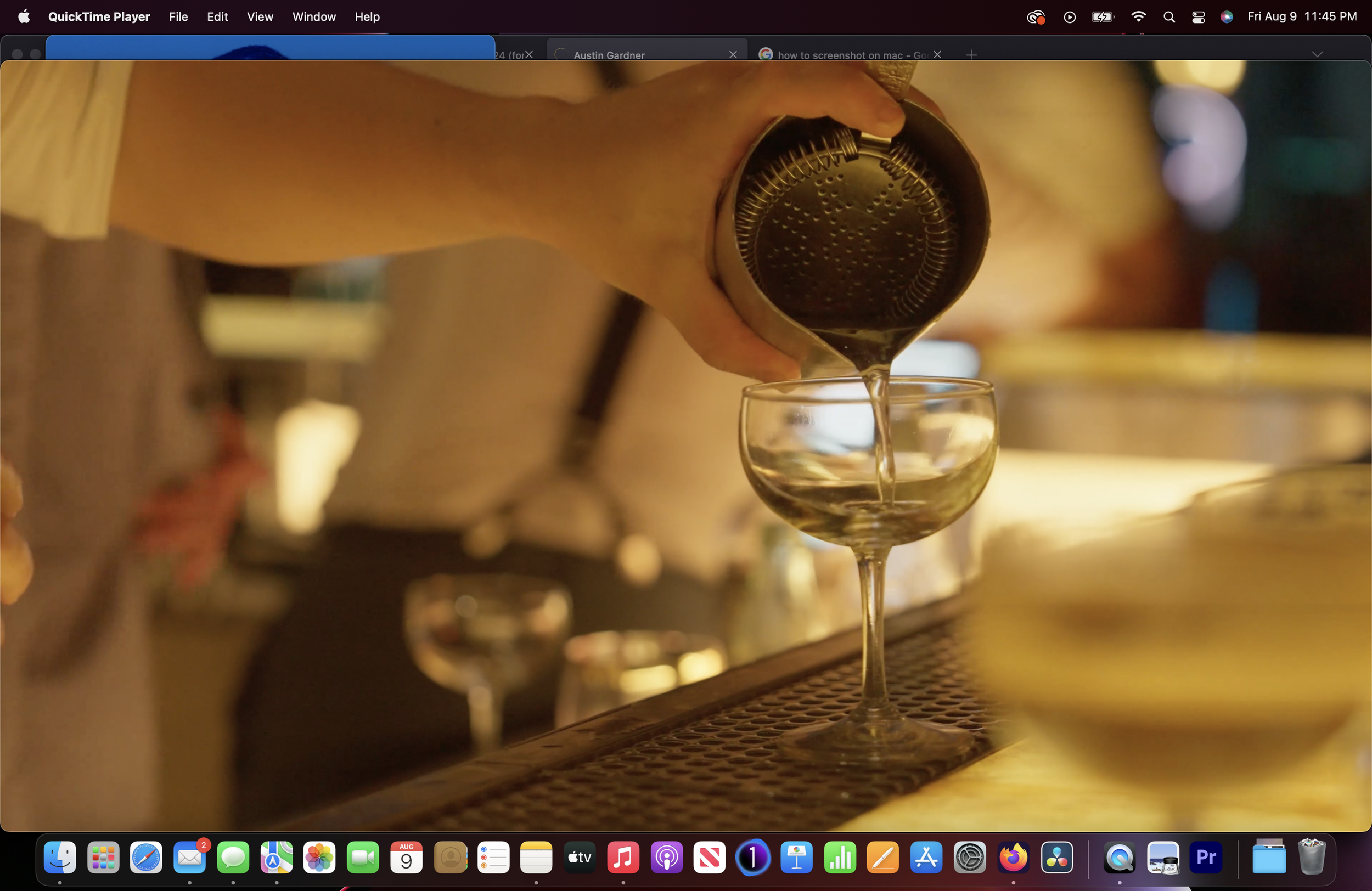Screen dimensions: 1372x891
Task: Click the Wi-Fi status menu
Action: click(1138, 16)
